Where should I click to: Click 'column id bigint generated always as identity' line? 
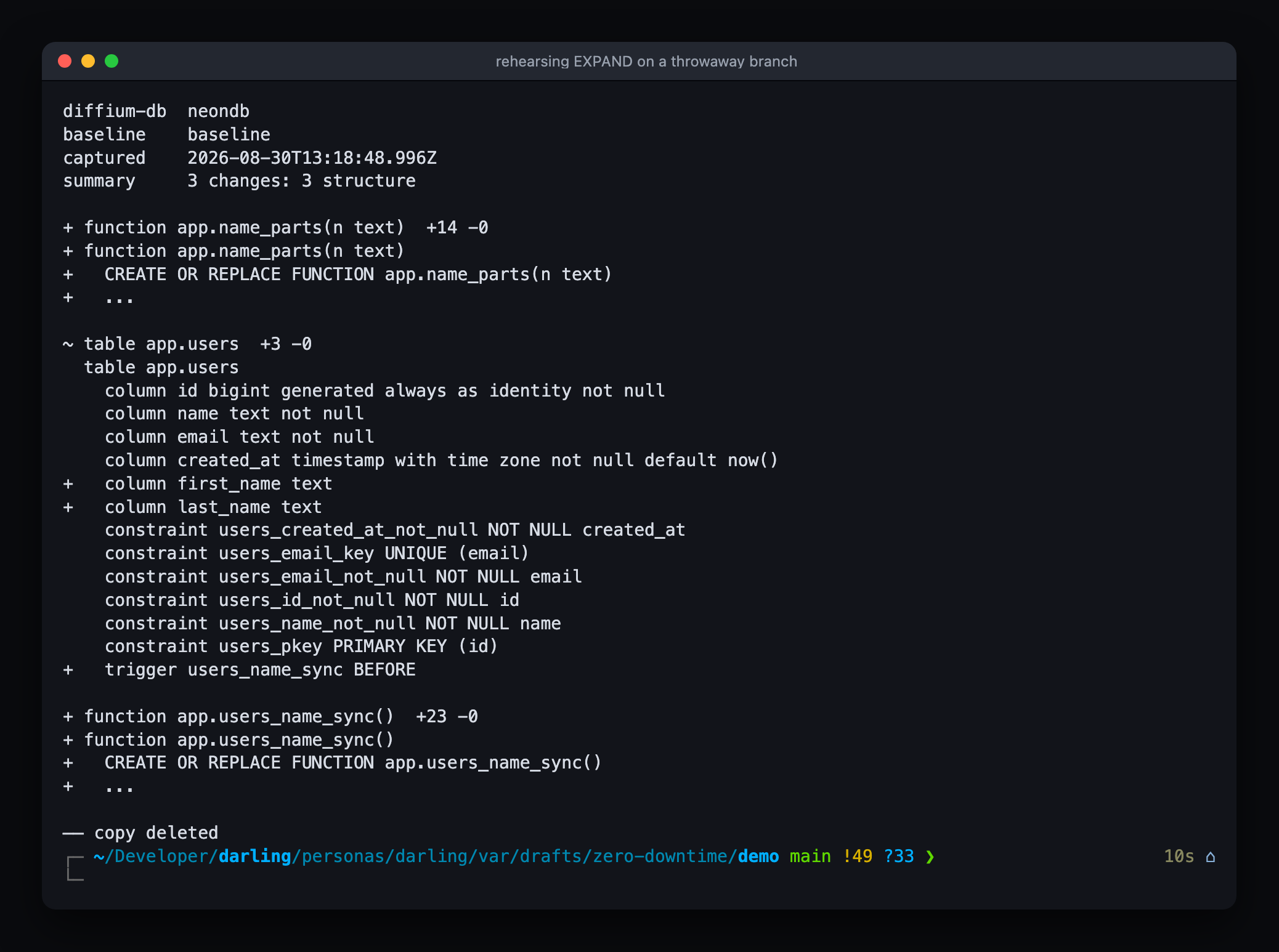pos(385,391)
